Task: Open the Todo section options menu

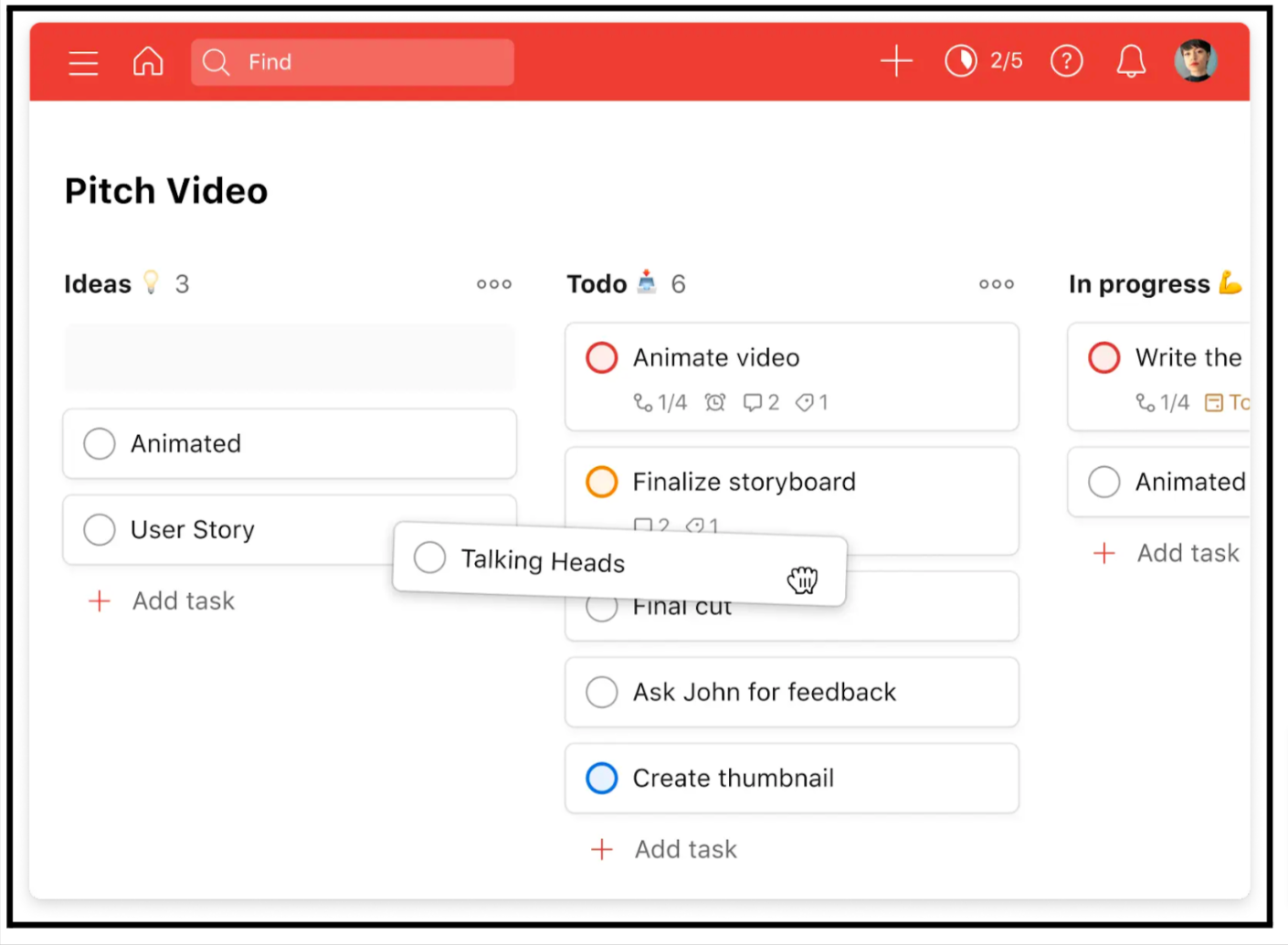Action: (x=997, y=284)
